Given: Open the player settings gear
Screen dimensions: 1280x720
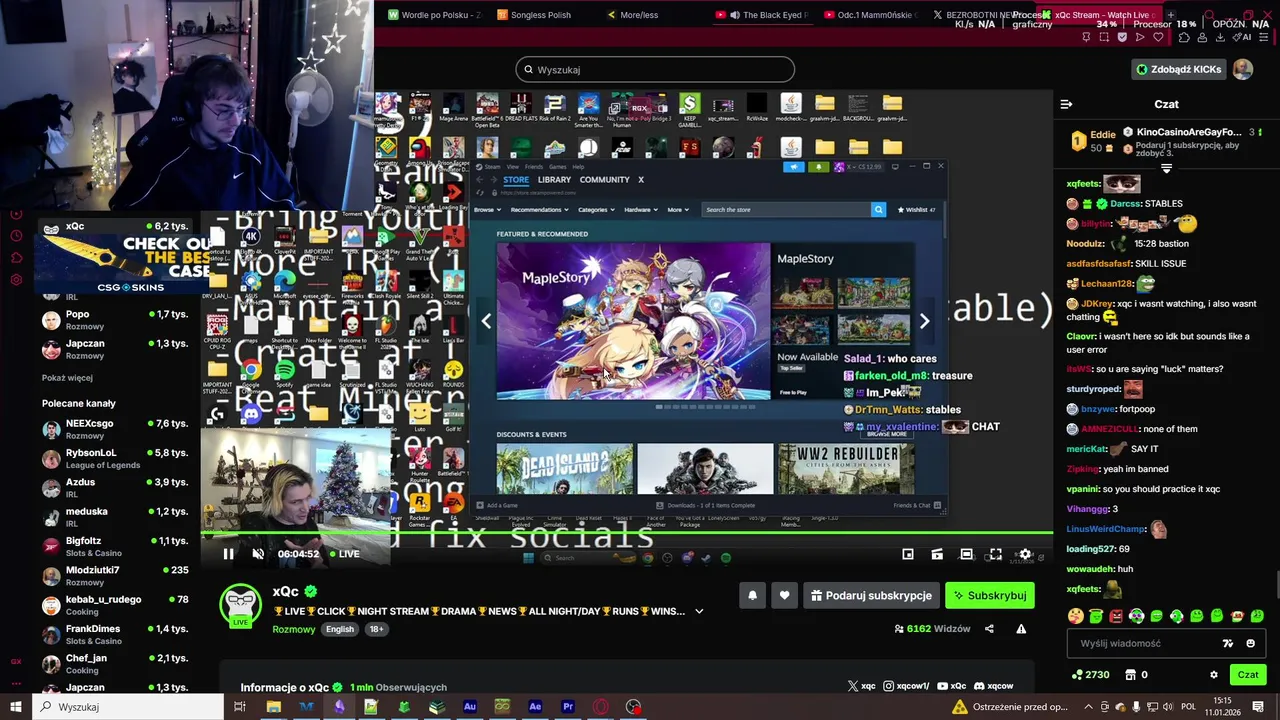Looking at the screenshot, I should (x=1025, y=554).
